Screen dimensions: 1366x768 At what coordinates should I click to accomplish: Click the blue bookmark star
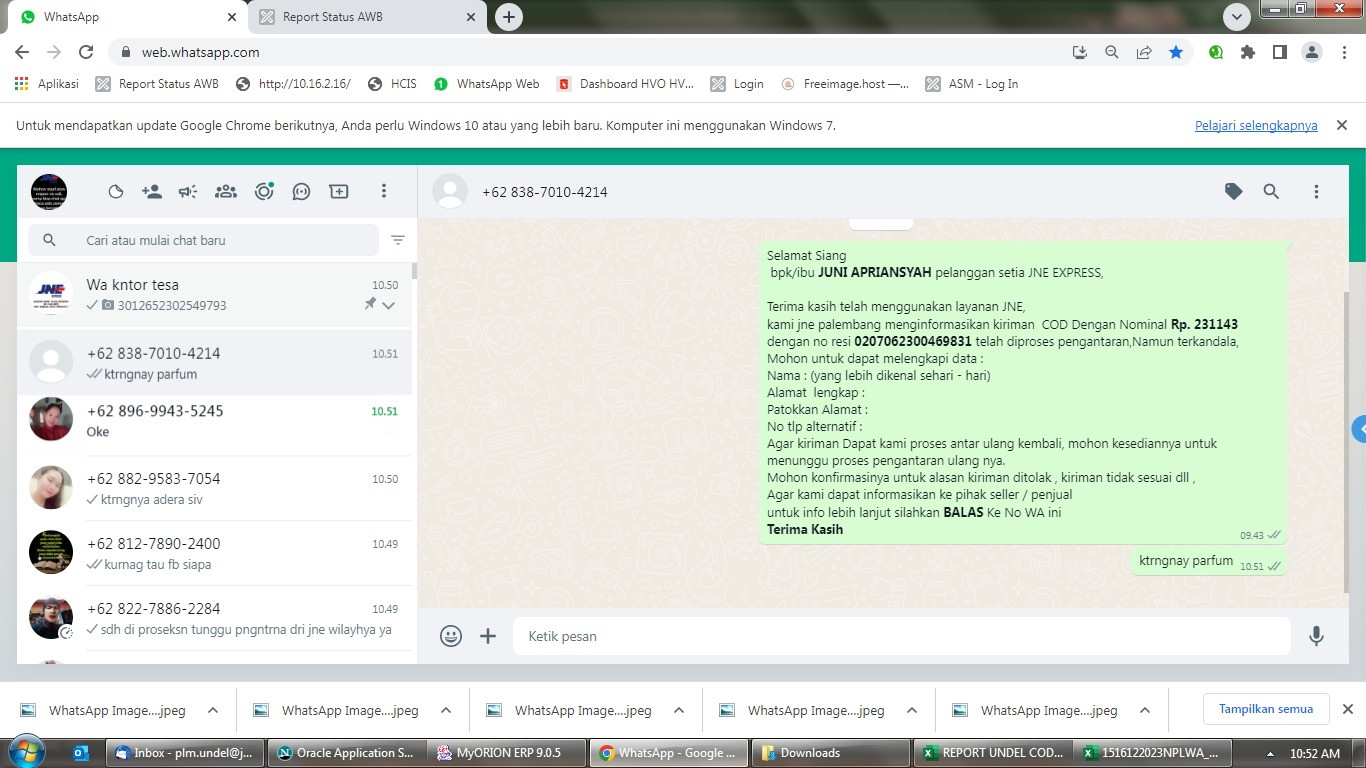tap(1176, 52)
